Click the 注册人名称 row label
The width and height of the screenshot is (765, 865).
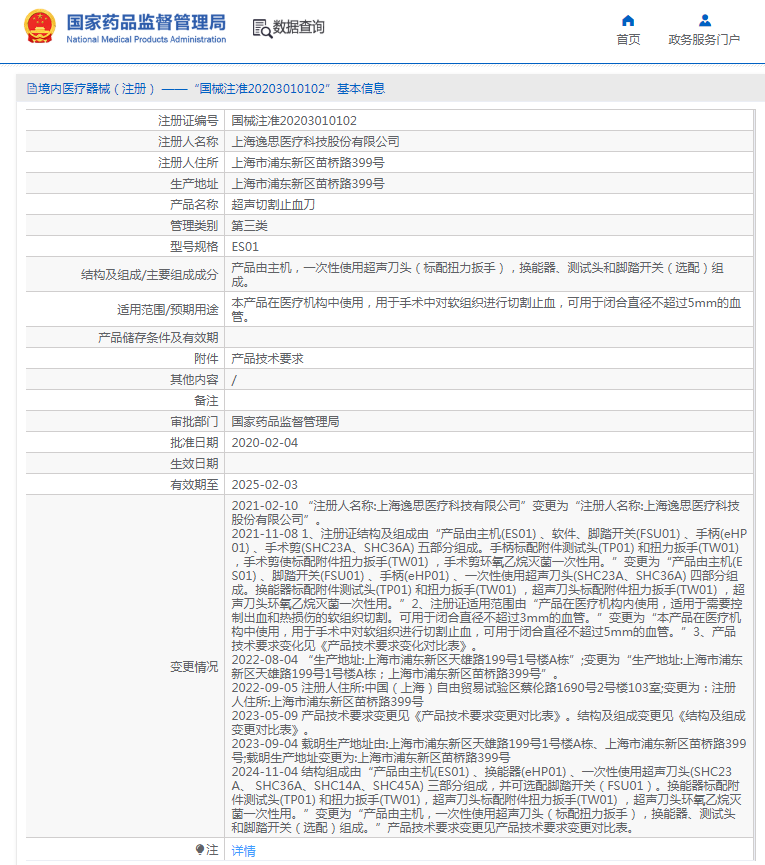[x=188, y=142]
